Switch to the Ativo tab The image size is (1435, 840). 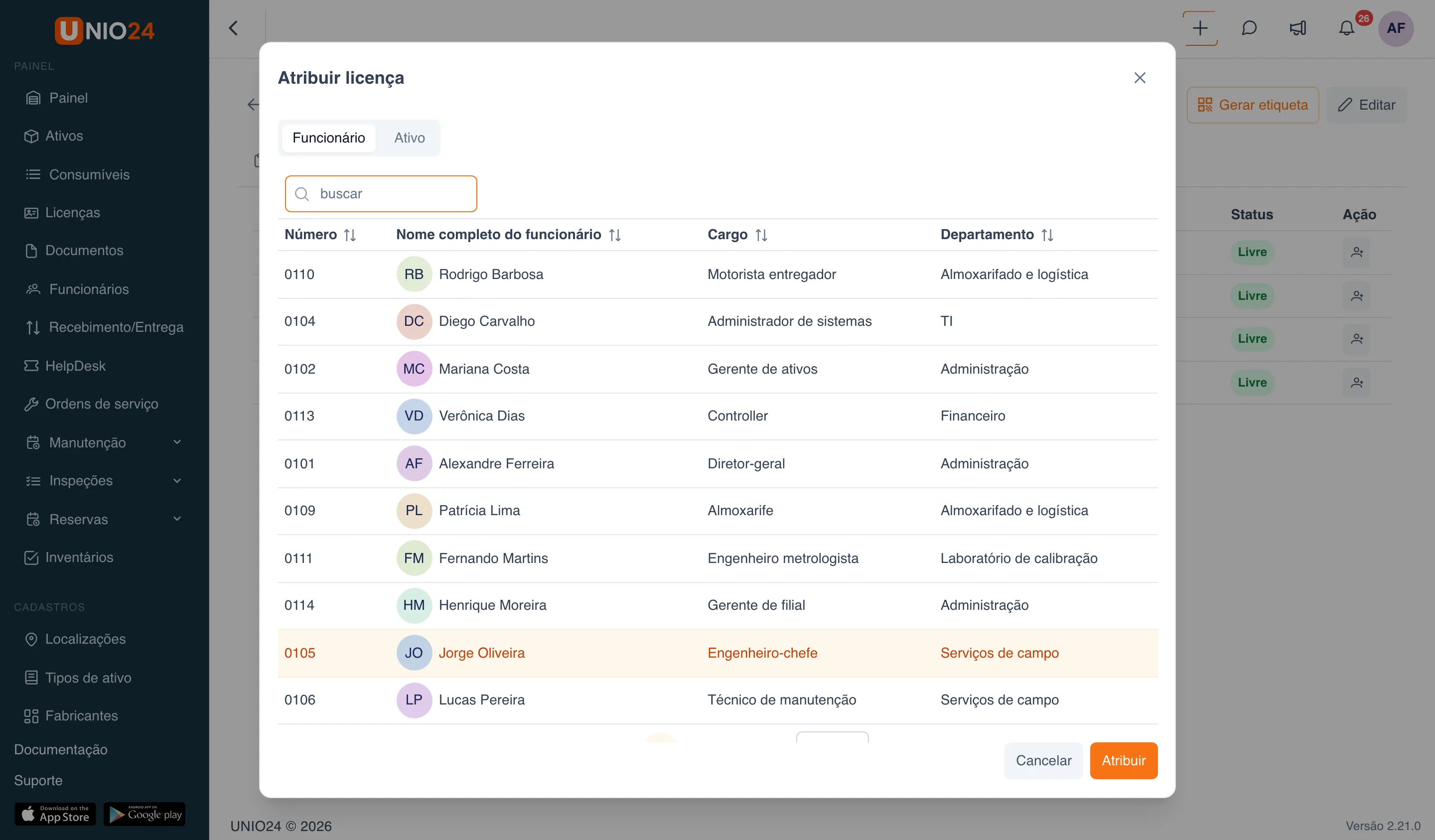(410, 138)
